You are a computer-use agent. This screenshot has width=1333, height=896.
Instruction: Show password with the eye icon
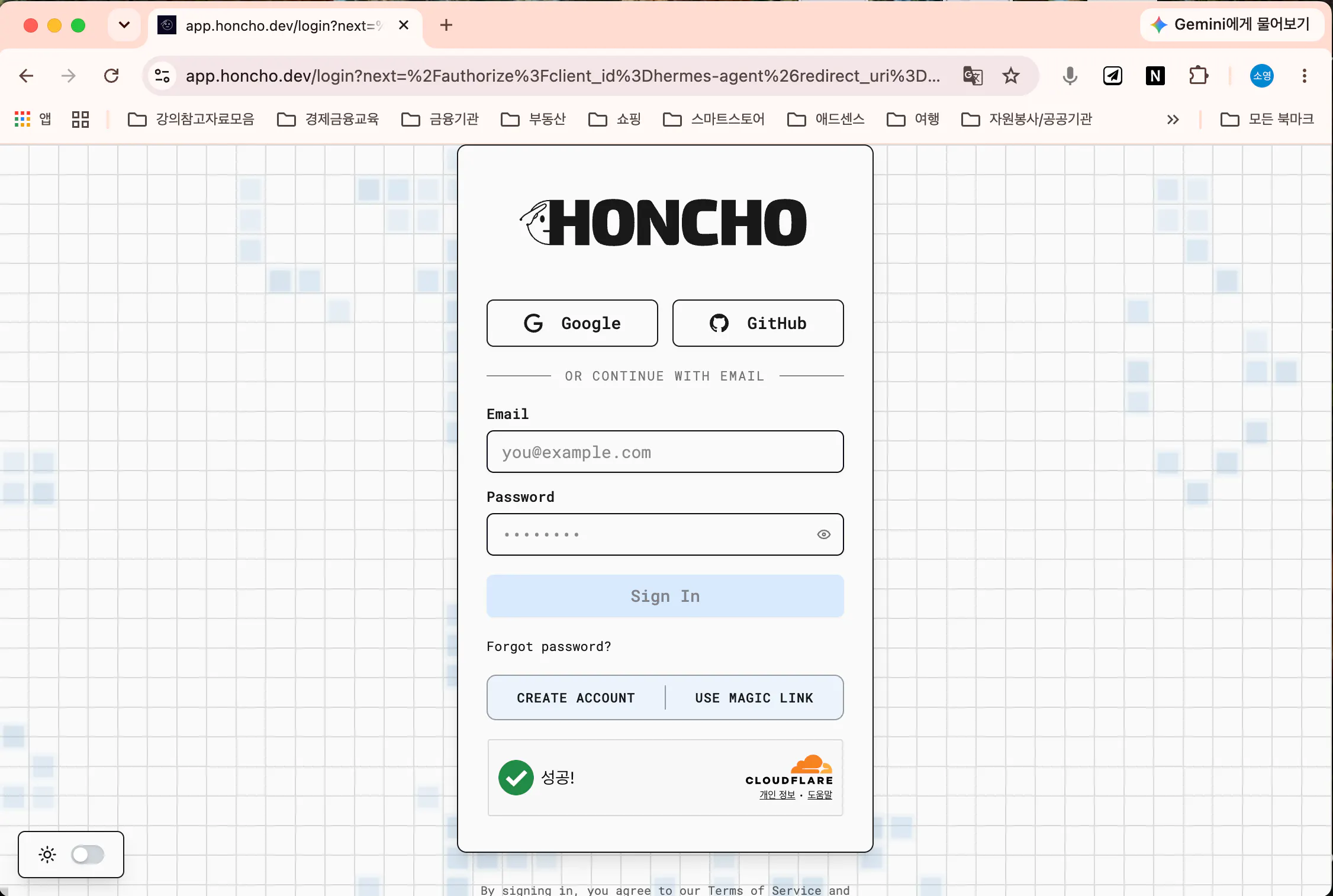point(823,534)
